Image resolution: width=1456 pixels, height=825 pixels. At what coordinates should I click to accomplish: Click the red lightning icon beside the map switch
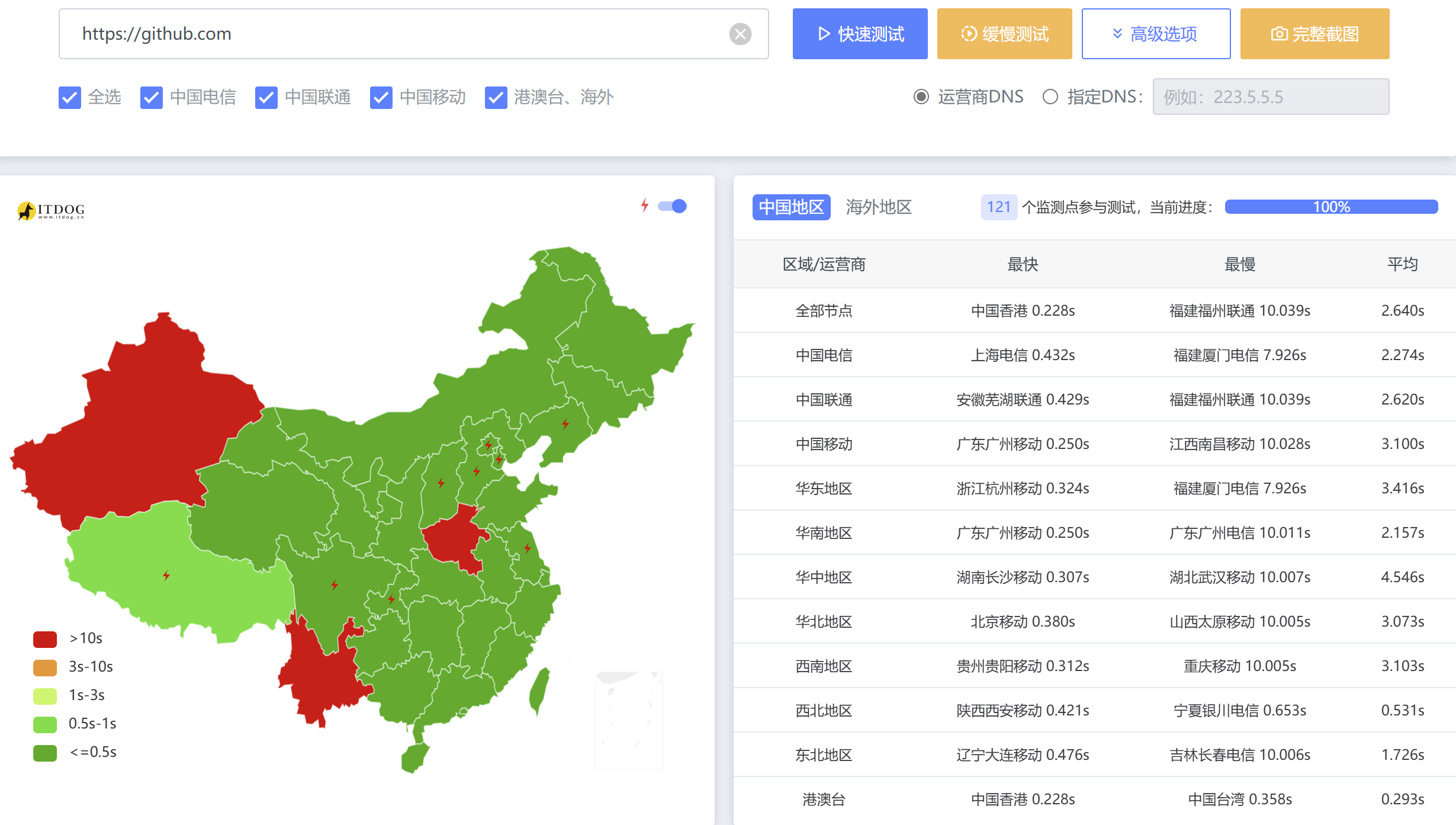(645, 206)
